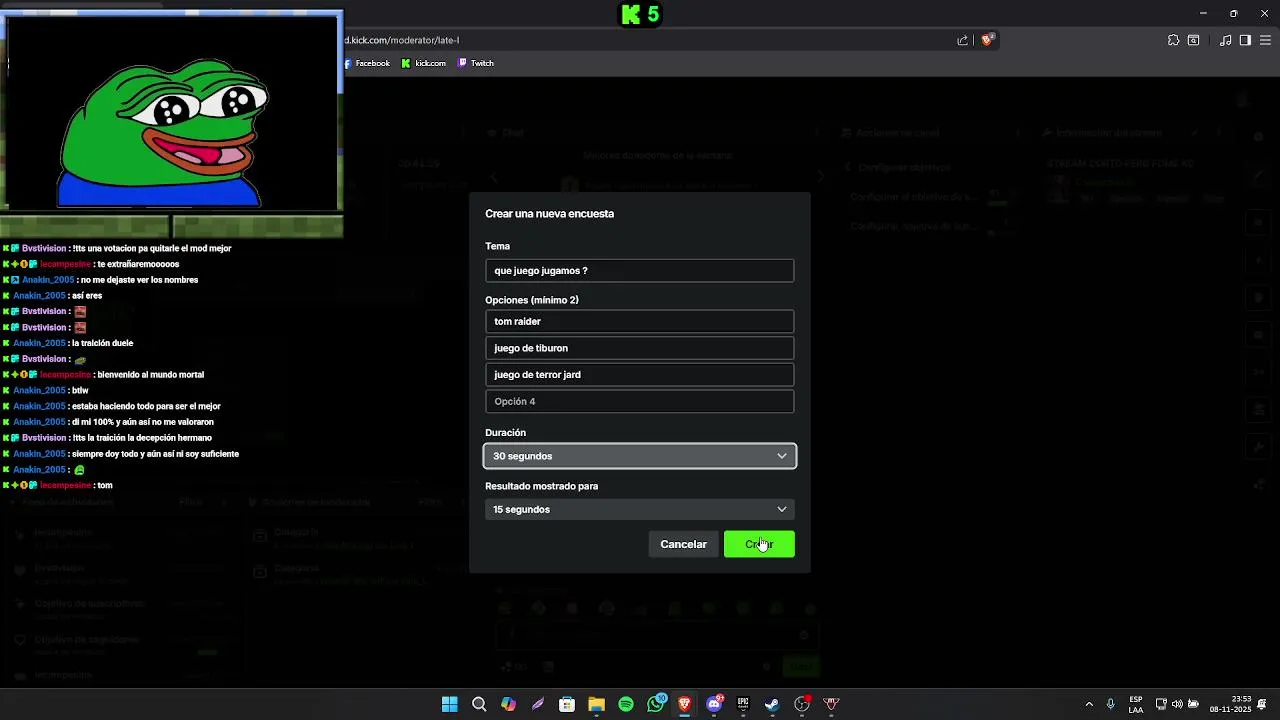1280x720 pixels.
Task: Focus the empty Opción 4 field
Action: tap(640, 401)
